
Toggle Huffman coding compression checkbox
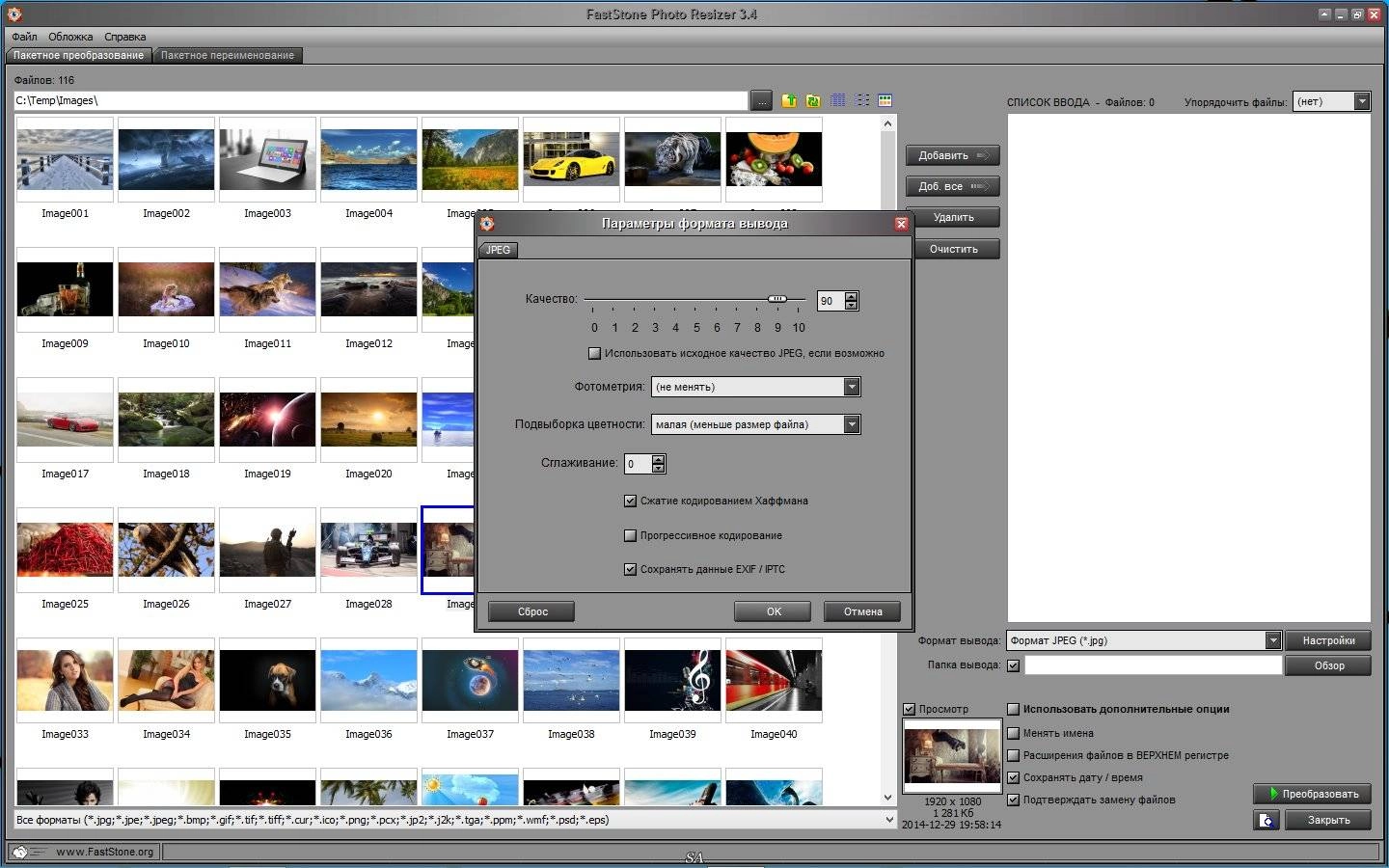pyautogui.click(x=630, y=501)
